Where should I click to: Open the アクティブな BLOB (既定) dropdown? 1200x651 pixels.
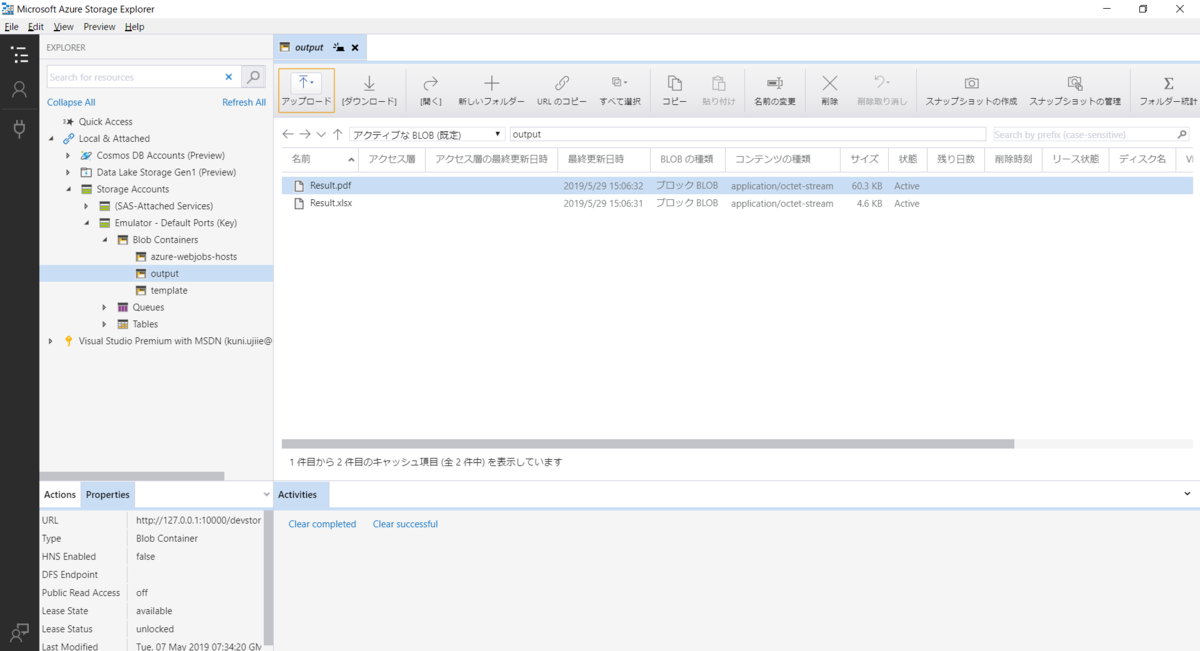coord(427,134)
